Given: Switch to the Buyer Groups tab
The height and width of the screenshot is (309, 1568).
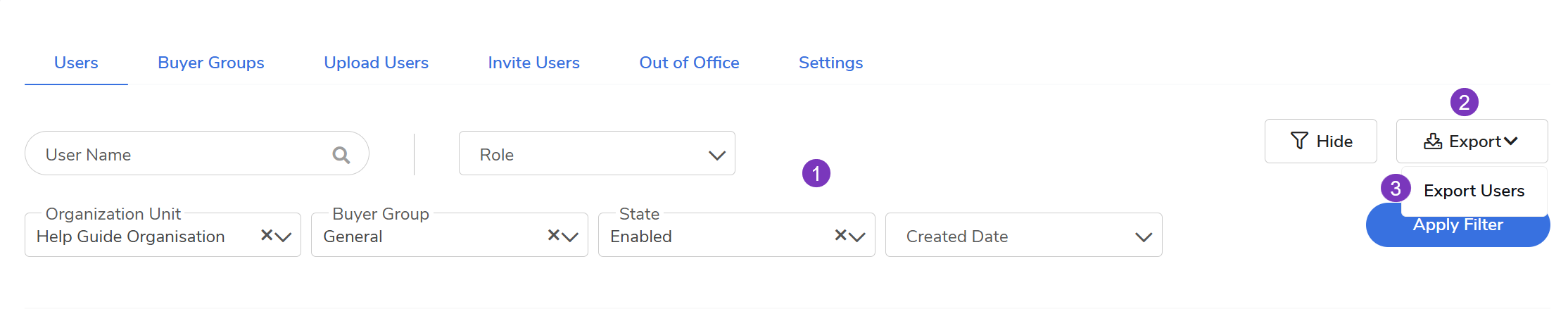Looking at the screenshot, I should point(210,63).
